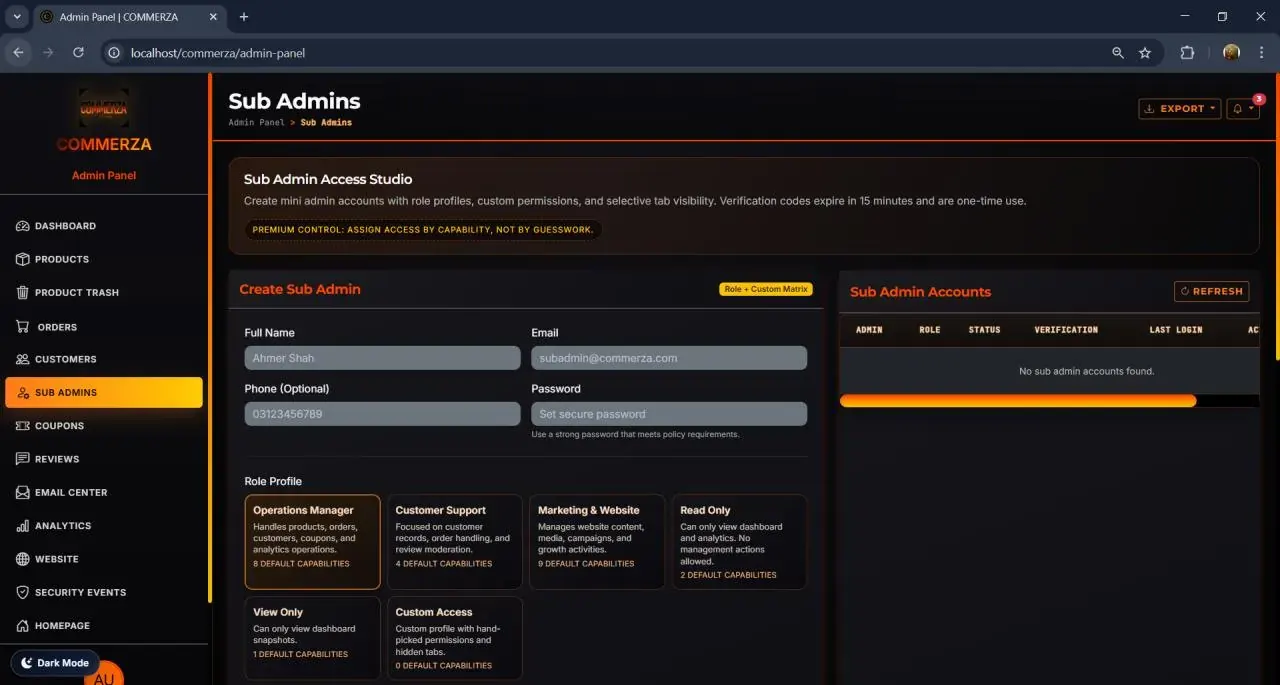
Task: Toggle the Dark Mode switch
Action: [x=55, y=663]
